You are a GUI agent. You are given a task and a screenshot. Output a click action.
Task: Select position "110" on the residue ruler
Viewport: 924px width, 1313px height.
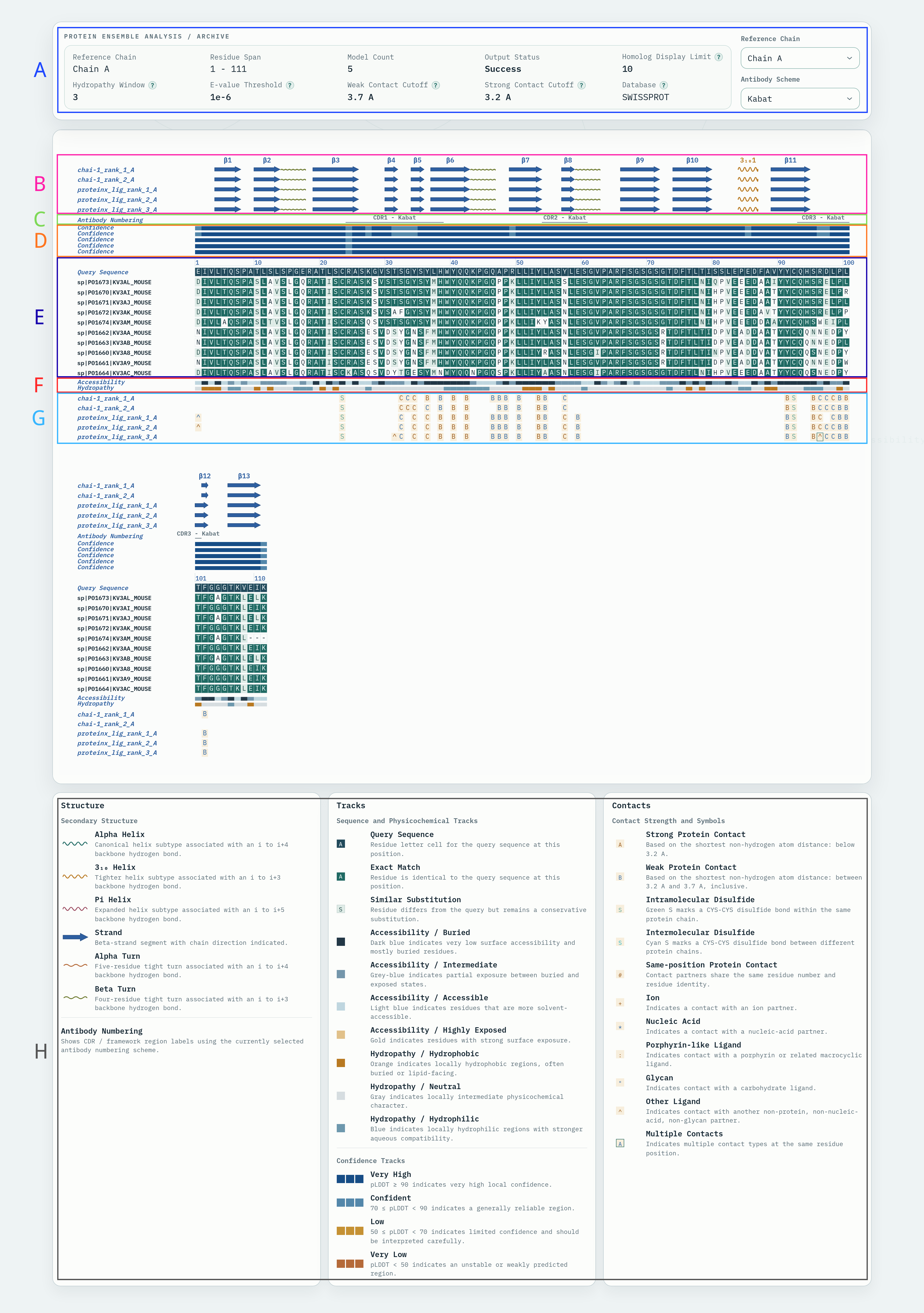[x=259, y=579]
